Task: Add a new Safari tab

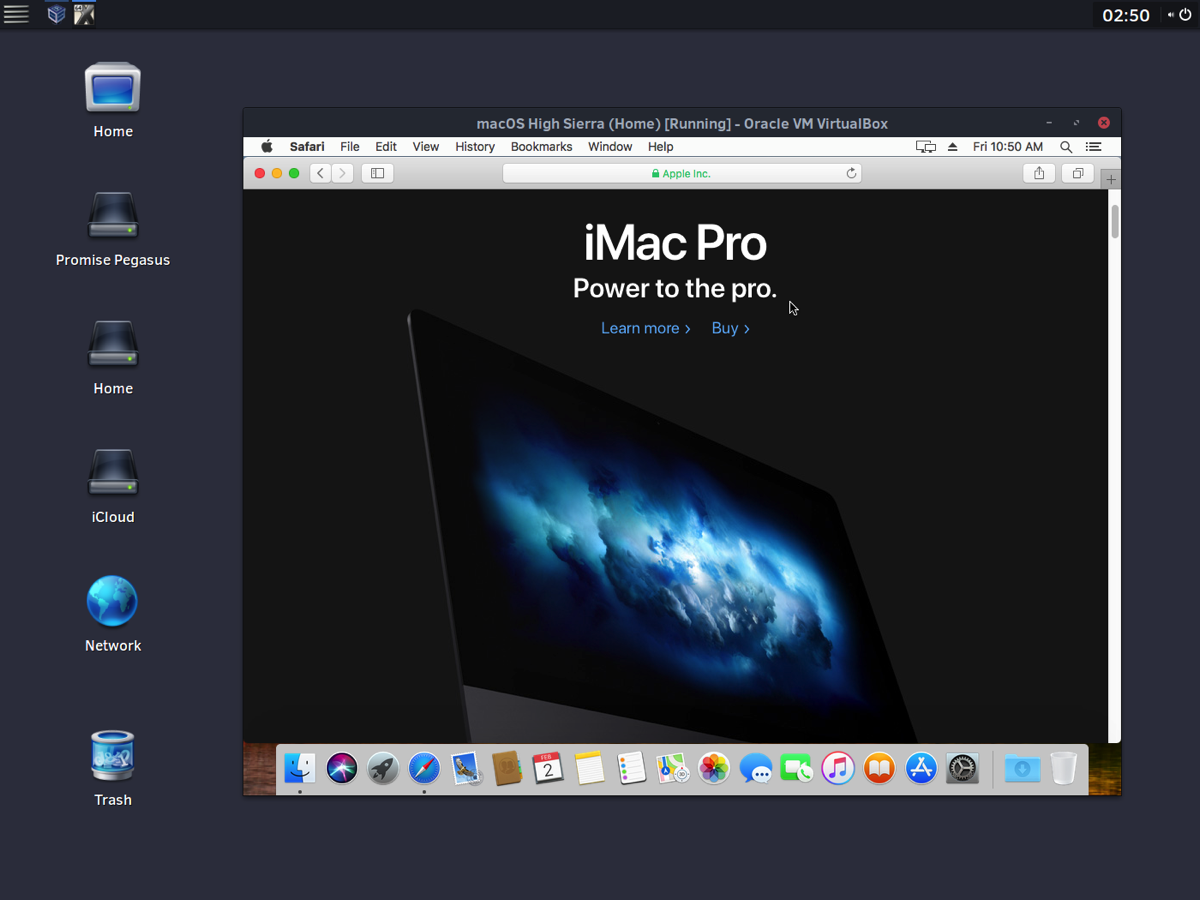Action: click(x=1111, y=179)
